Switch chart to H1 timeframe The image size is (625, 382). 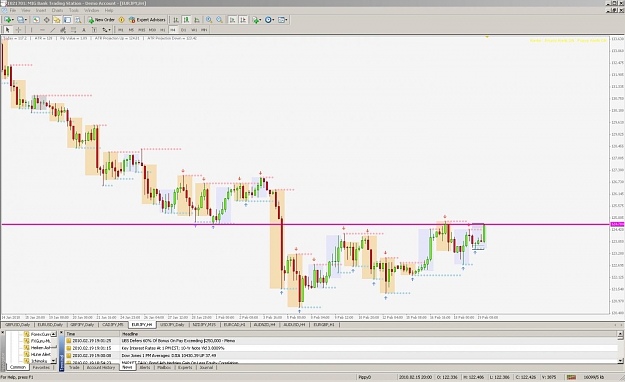point(163,30)
